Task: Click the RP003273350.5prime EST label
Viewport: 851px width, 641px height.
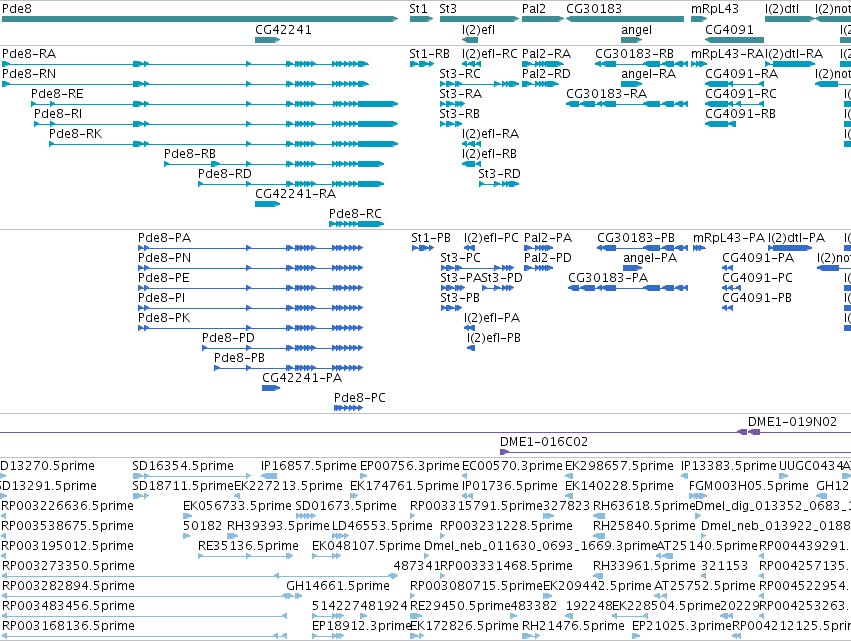Action: pos(68,566)
